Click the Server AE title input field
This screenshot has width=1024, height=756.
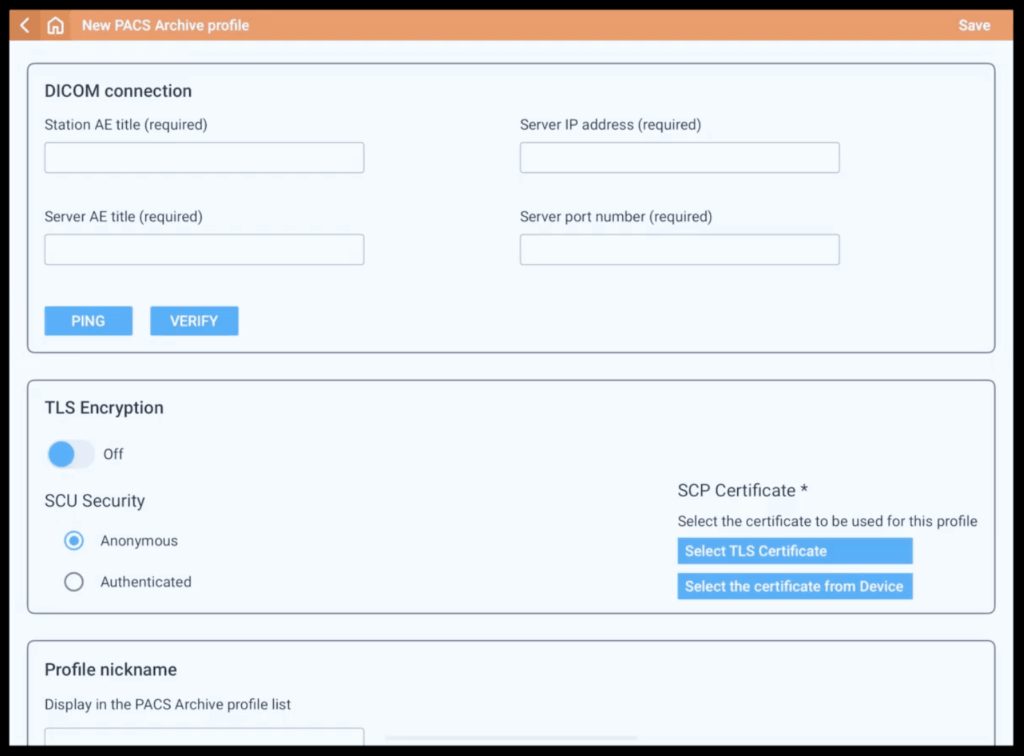click(x=204, y=249)
